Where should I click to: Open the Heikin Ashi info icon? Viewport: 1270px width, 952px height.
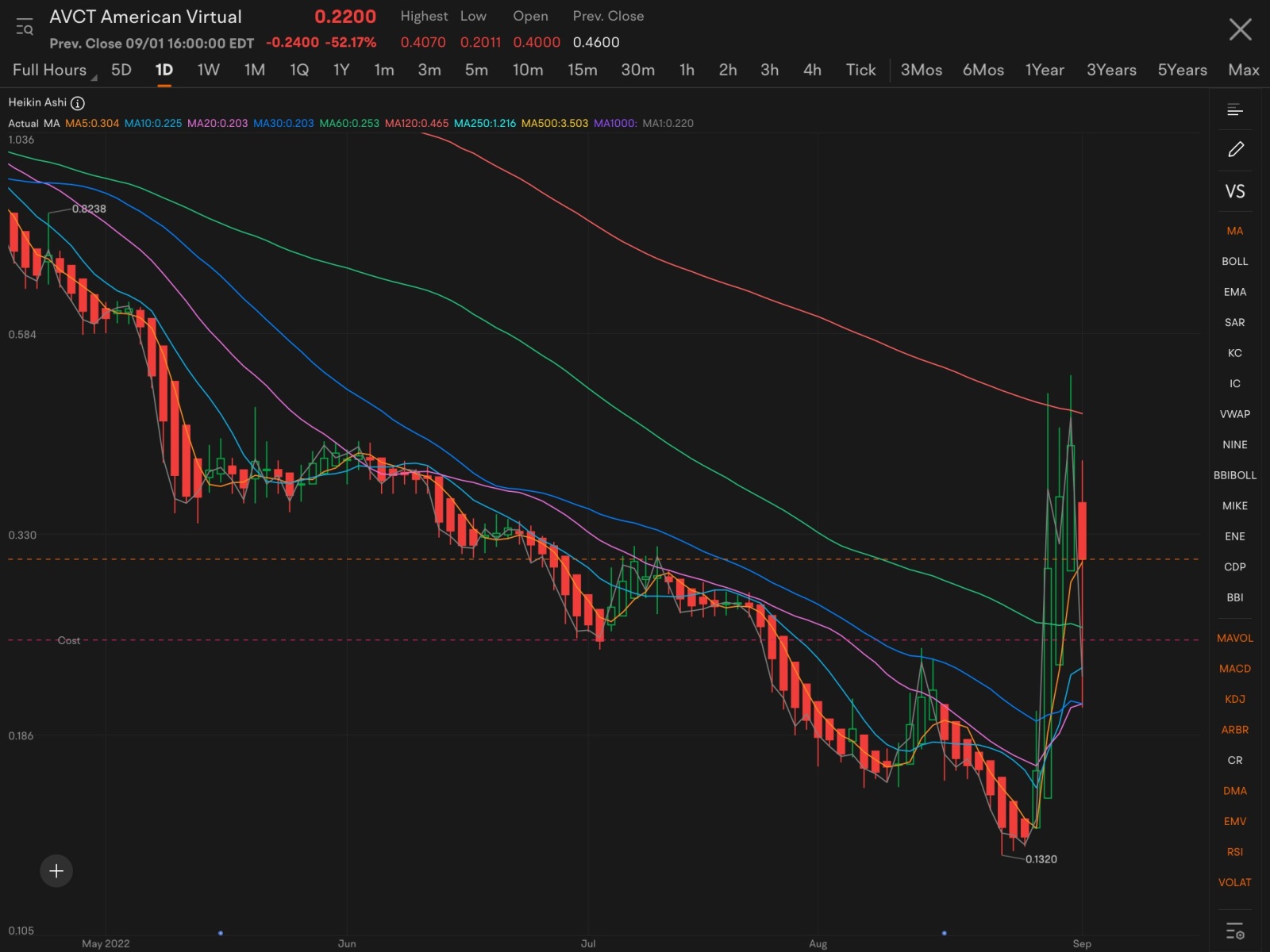coord(78,103)
